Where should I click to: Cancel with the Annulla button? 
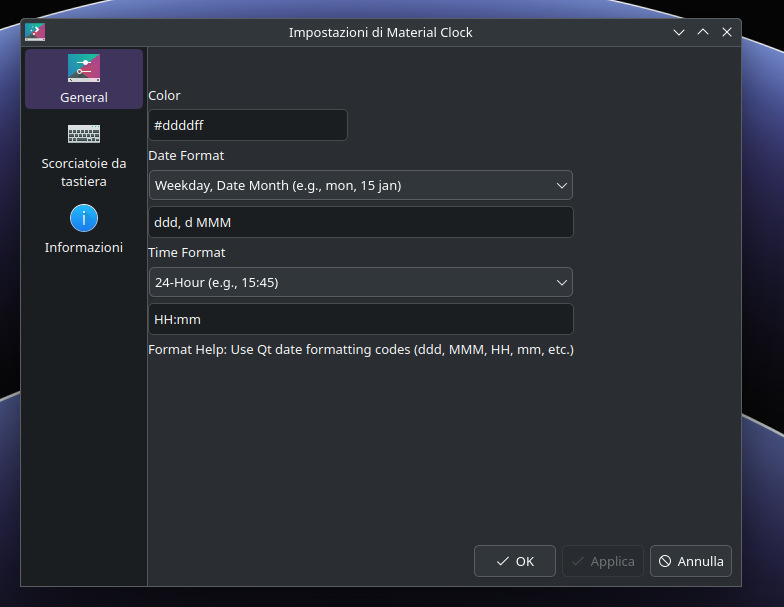pos(690,561)
